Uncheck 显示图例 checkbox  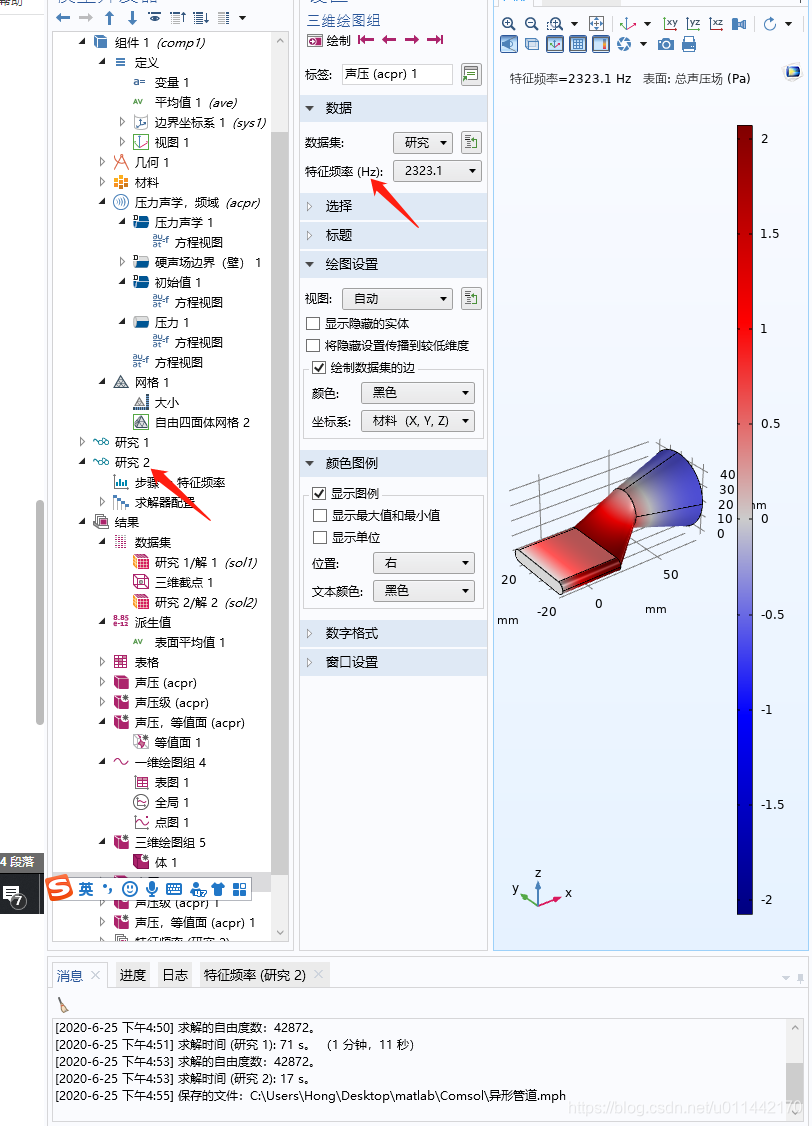coord(319,493)
